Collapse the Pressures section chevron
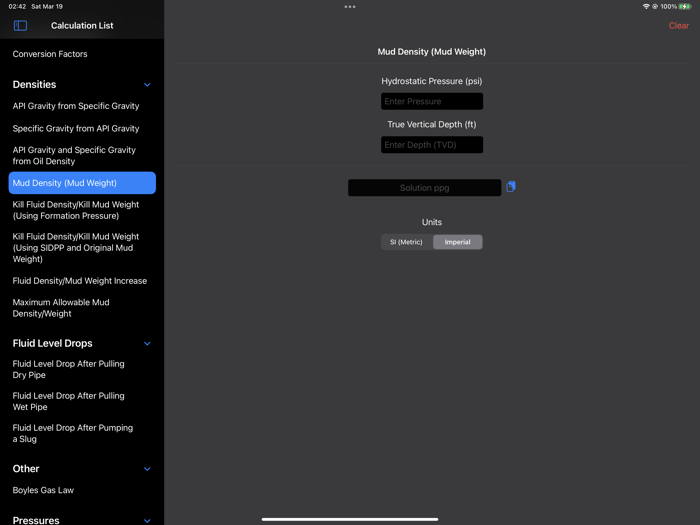This screenshot has width=700, height=525. point(147,521)
